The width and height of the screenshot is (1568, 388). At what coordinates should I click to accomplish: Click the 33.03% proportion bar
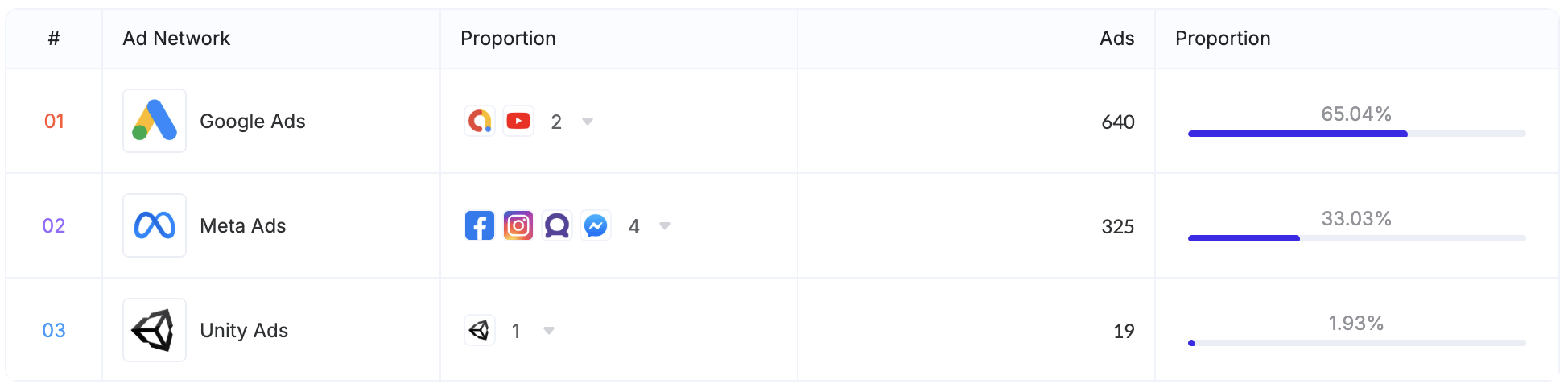tap(1357, 238)
